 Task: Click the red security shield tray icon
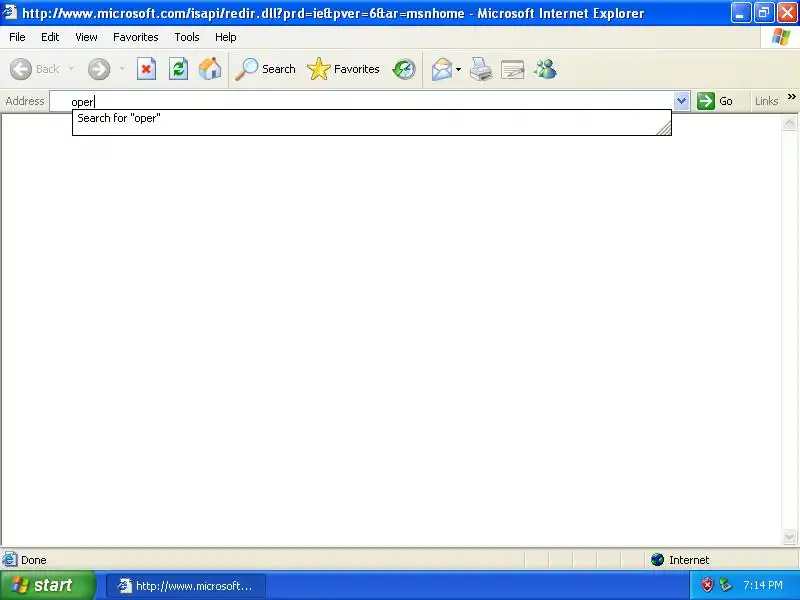pos(707,585)
